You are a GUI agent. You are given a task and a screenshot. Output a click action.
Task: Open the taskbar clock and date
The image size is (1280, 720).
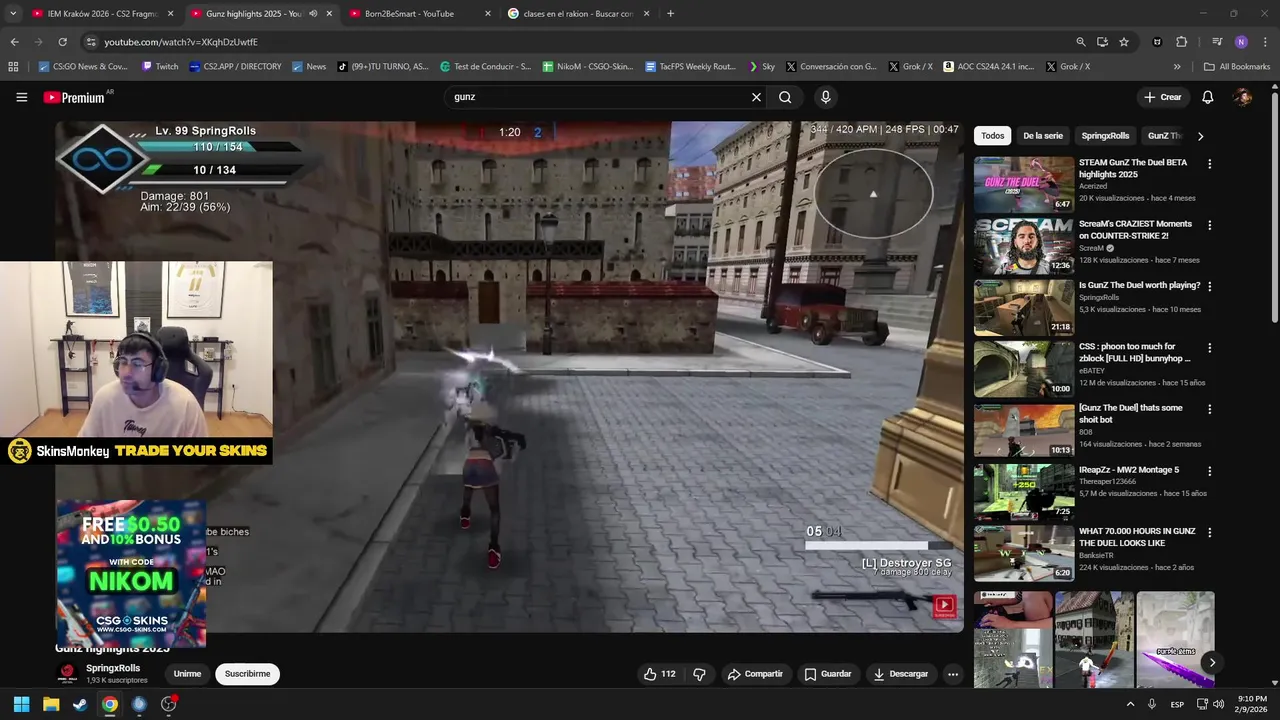tap(1253, 704)
